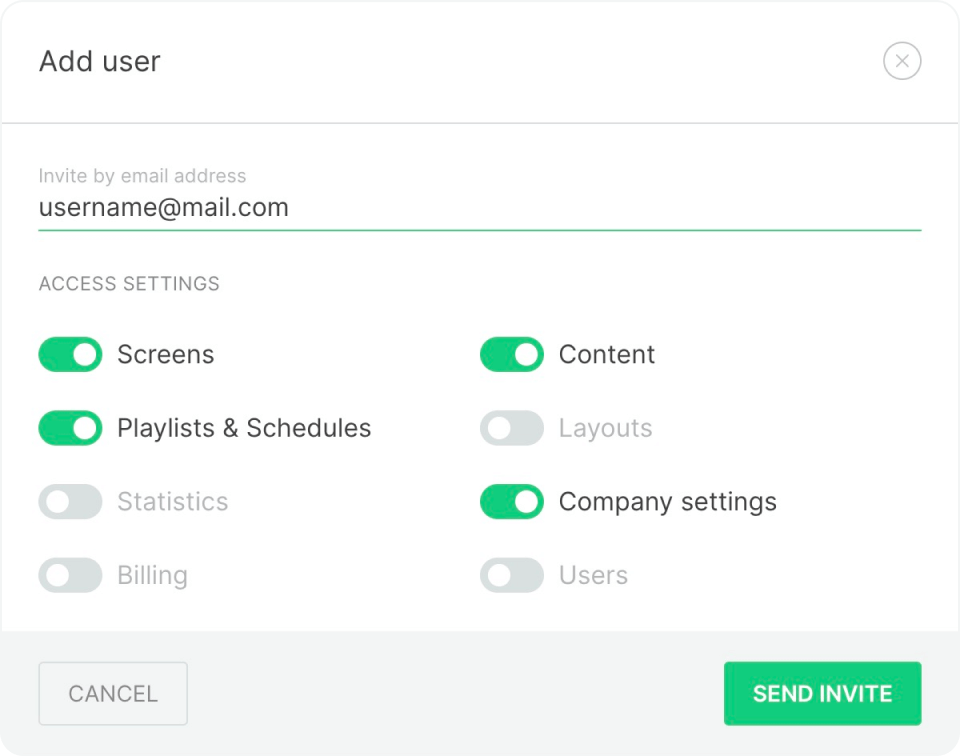Send the invite with Send Invite
Viewport: 960px width, 756px height.
[822, 693]
